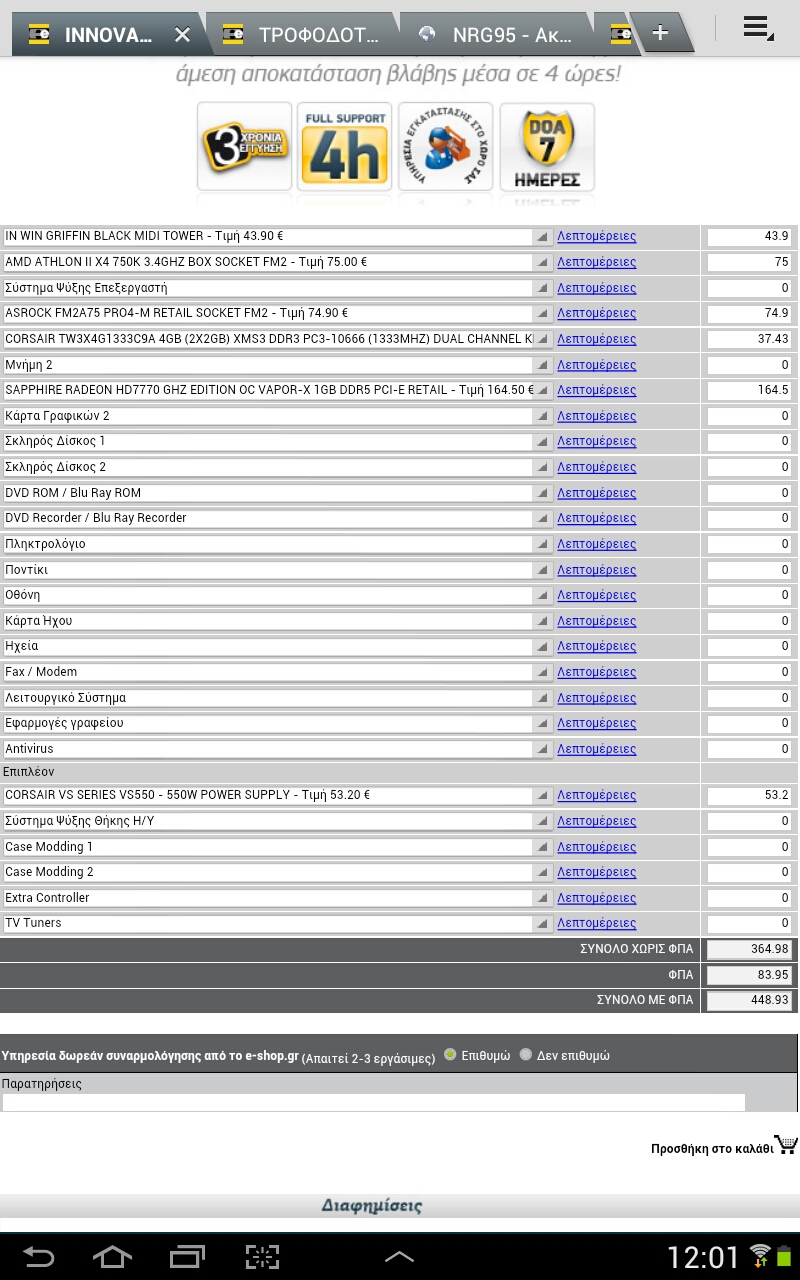
Task: Select the Επιθυμώ radio button
Action: (450, 1054)
